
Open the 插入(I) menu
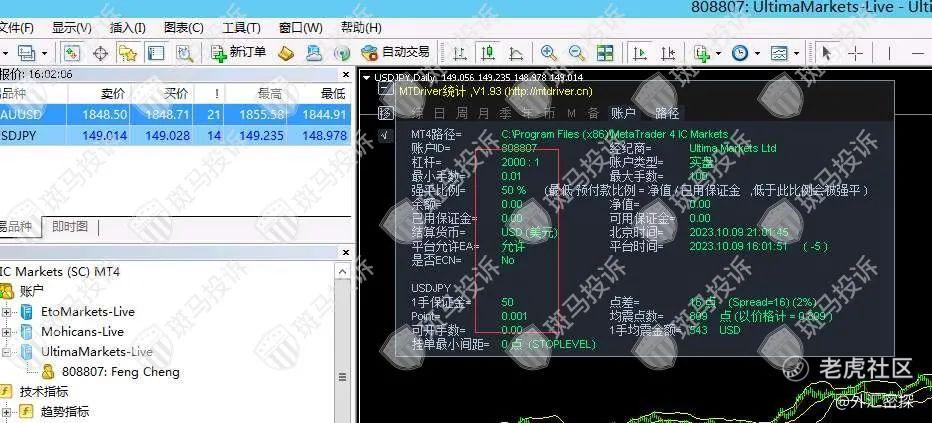tap(128, 27)
